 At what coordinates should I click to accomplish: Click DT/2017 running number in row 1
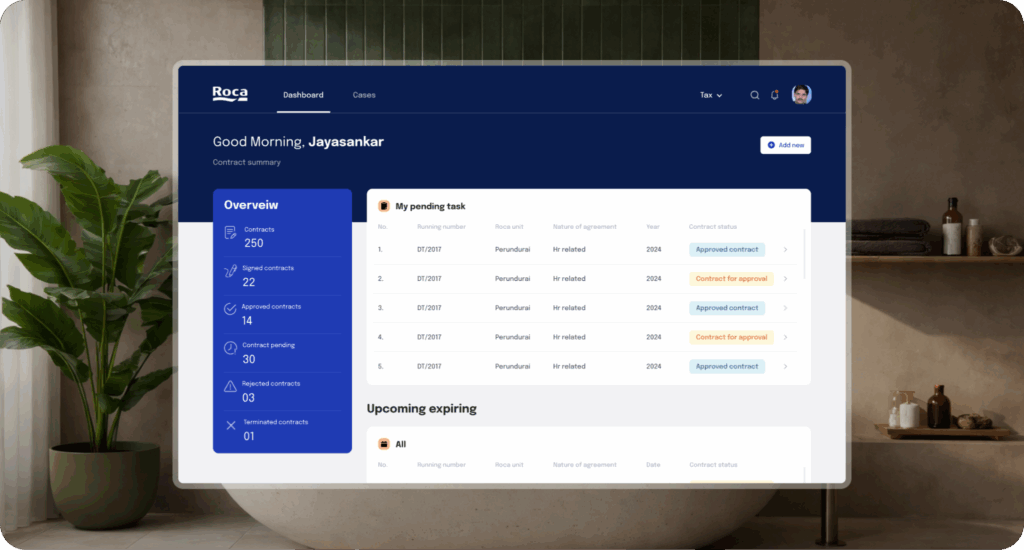(429, 250)
